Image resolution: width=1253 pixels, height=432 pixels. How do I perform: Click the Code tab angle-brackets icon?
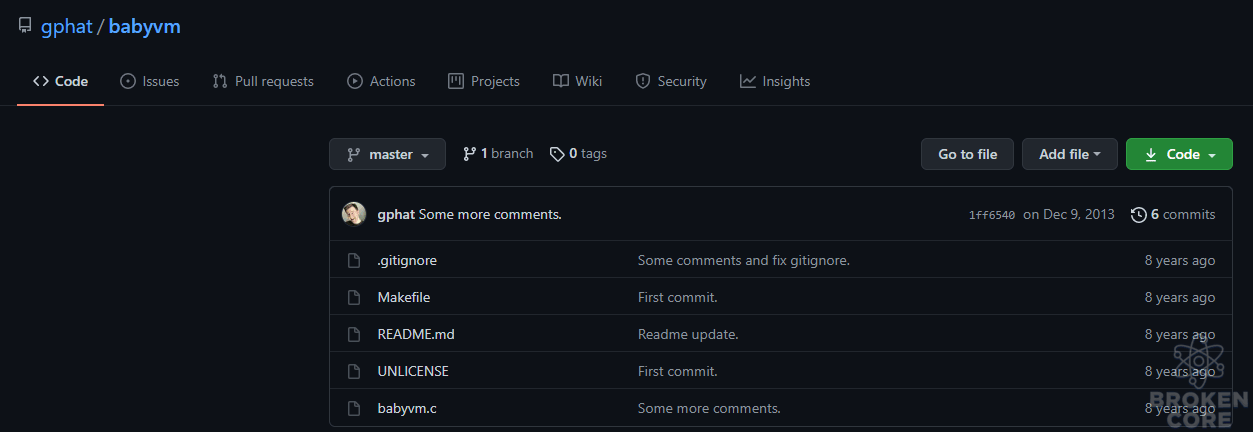41,81
